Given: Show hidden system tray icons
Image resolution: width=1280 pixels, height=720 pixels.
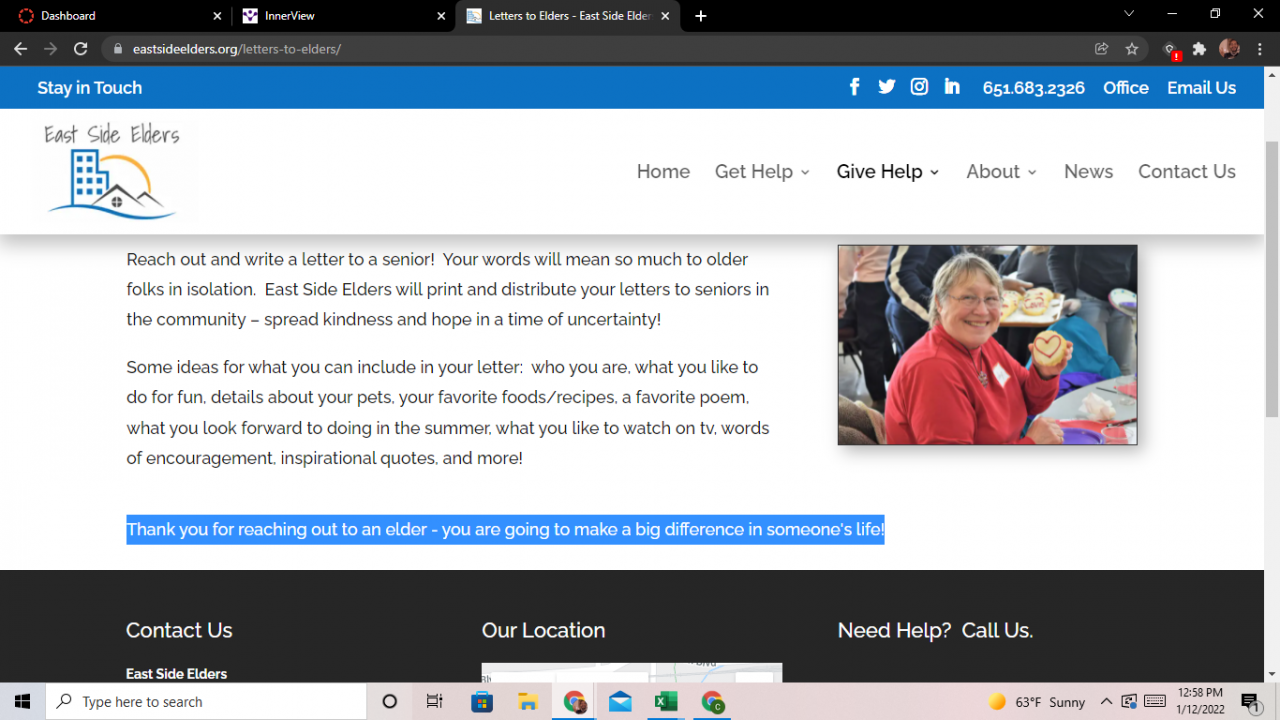Looking at the screenshot, I should (1106, 701).
